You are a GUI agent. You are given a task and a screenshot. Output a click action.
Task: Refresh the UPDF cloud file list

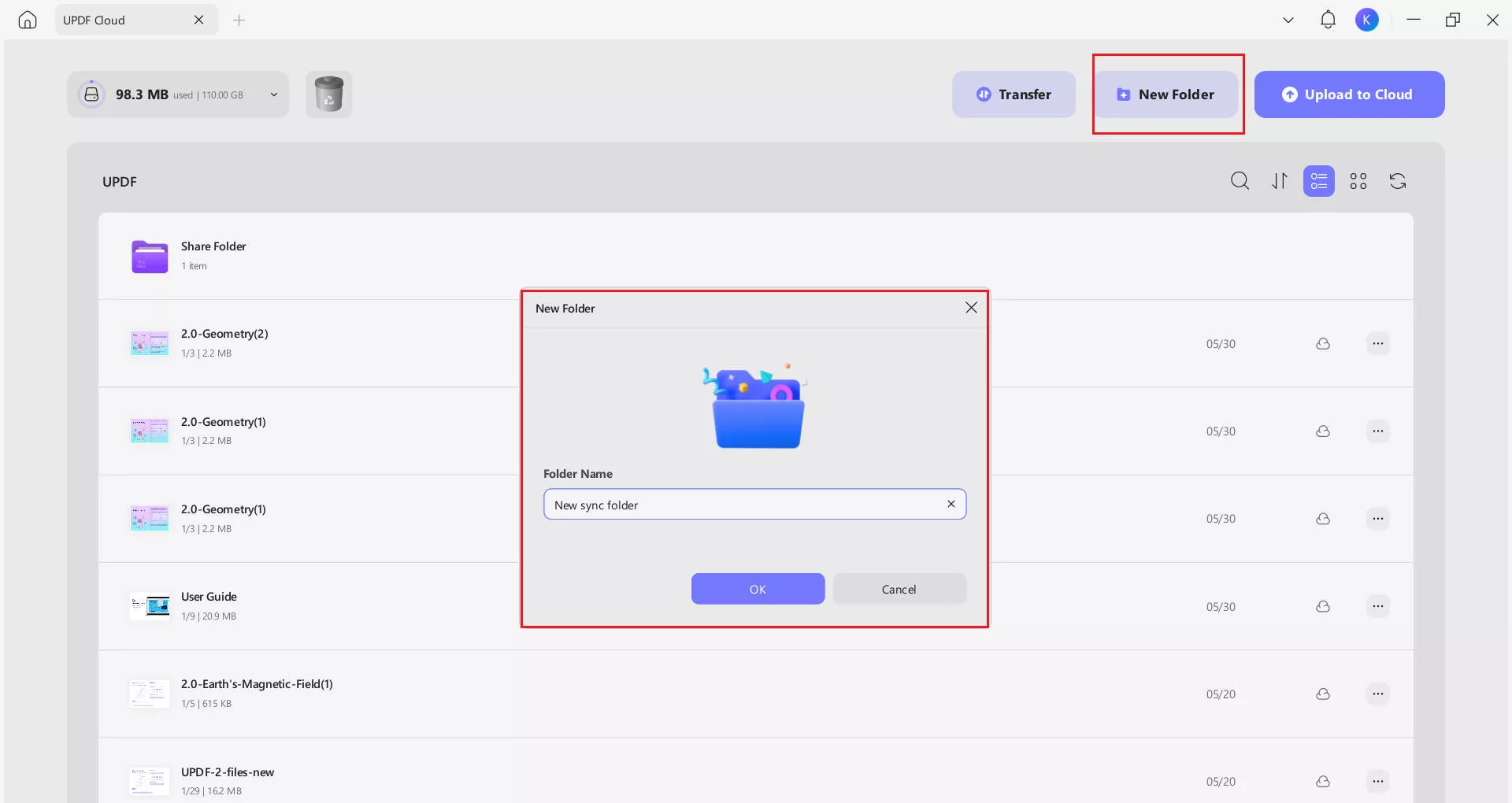[1398, 181]
